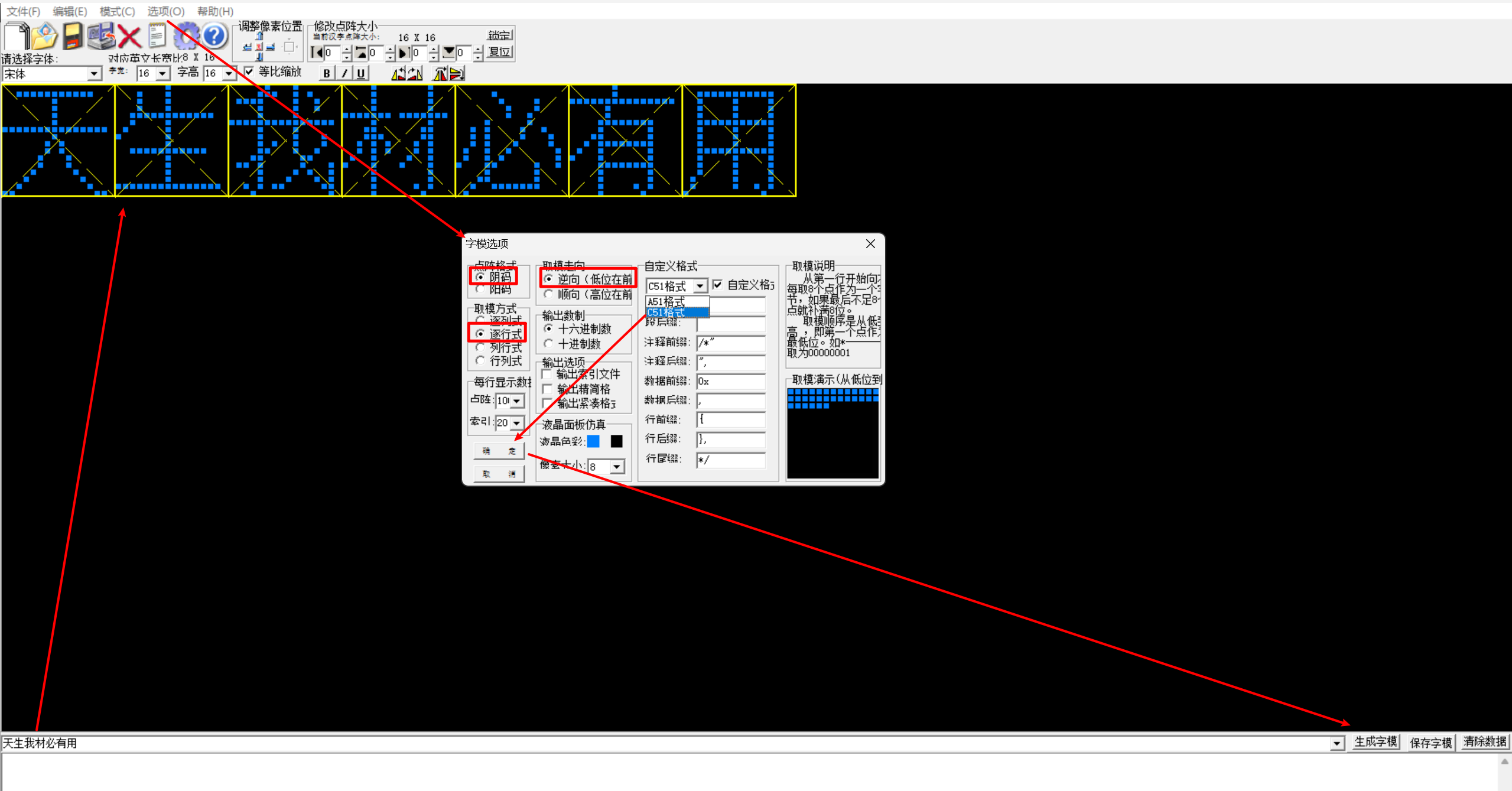Image resolution: width=1512 pixels, height=791 pixels.
Task: Click the blue question mark help icon
Action: tap(214, 37)
